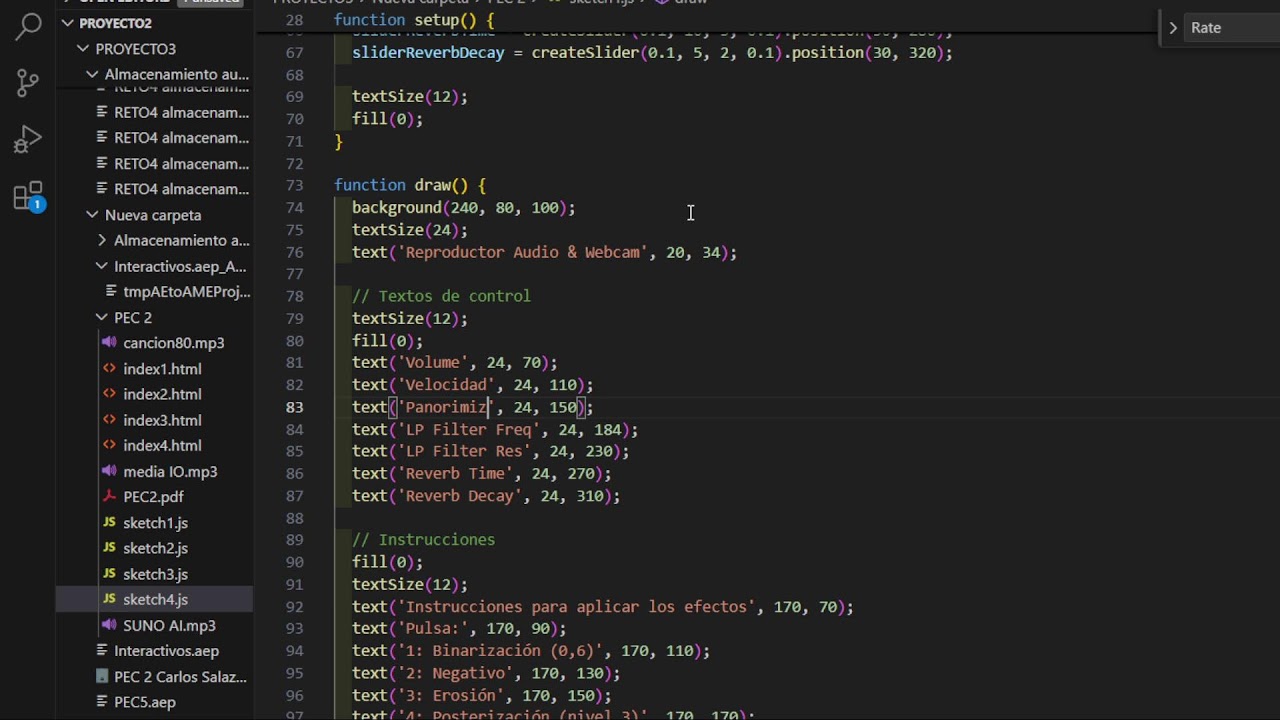
Task: Click the 'Velocidad' string on line 82
Action: (x=445, y=385)
